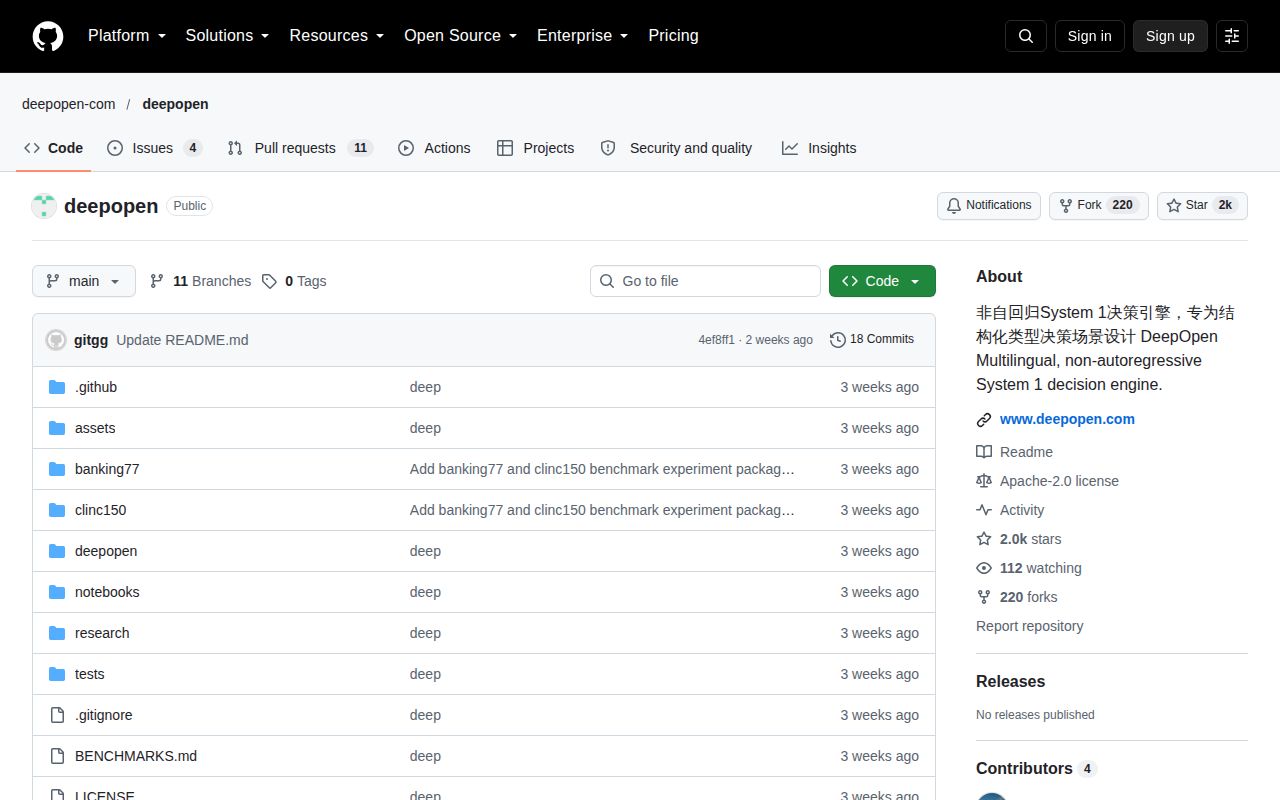Open the search magnifier button
1280x800 pixels.
point(1026,36)
